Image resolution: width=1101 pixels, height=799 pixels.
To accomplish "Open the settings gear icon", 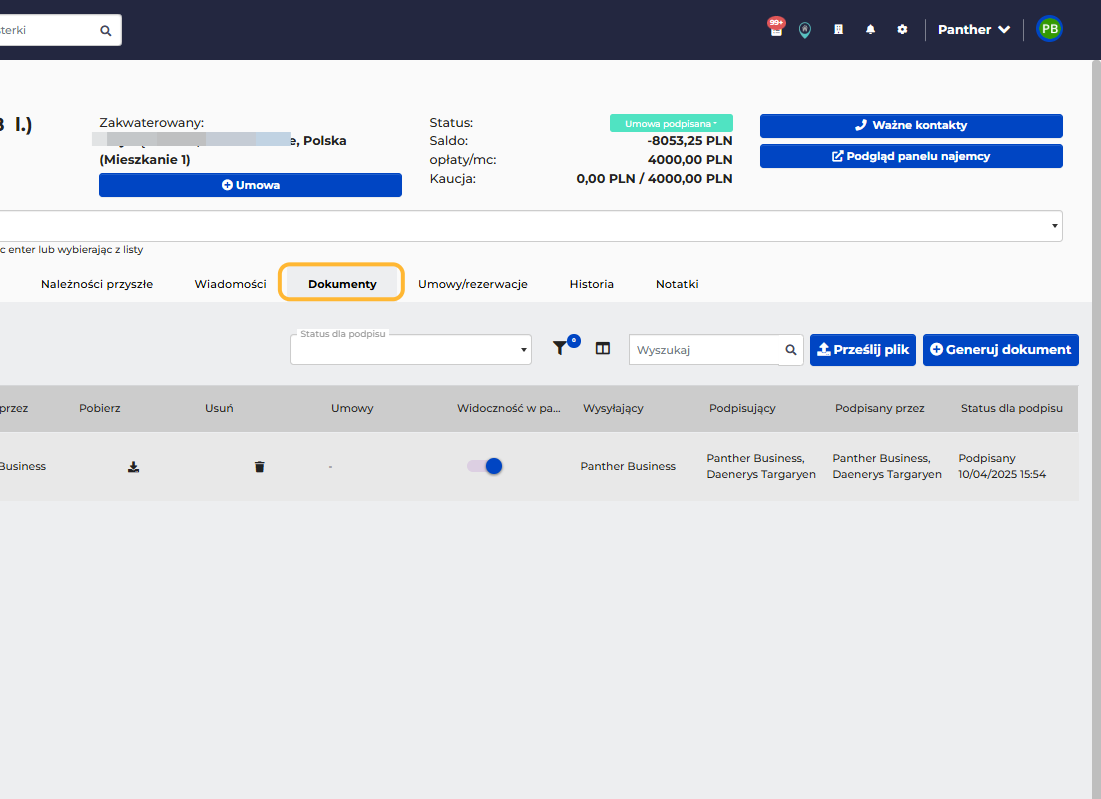I will pos(902,29).
